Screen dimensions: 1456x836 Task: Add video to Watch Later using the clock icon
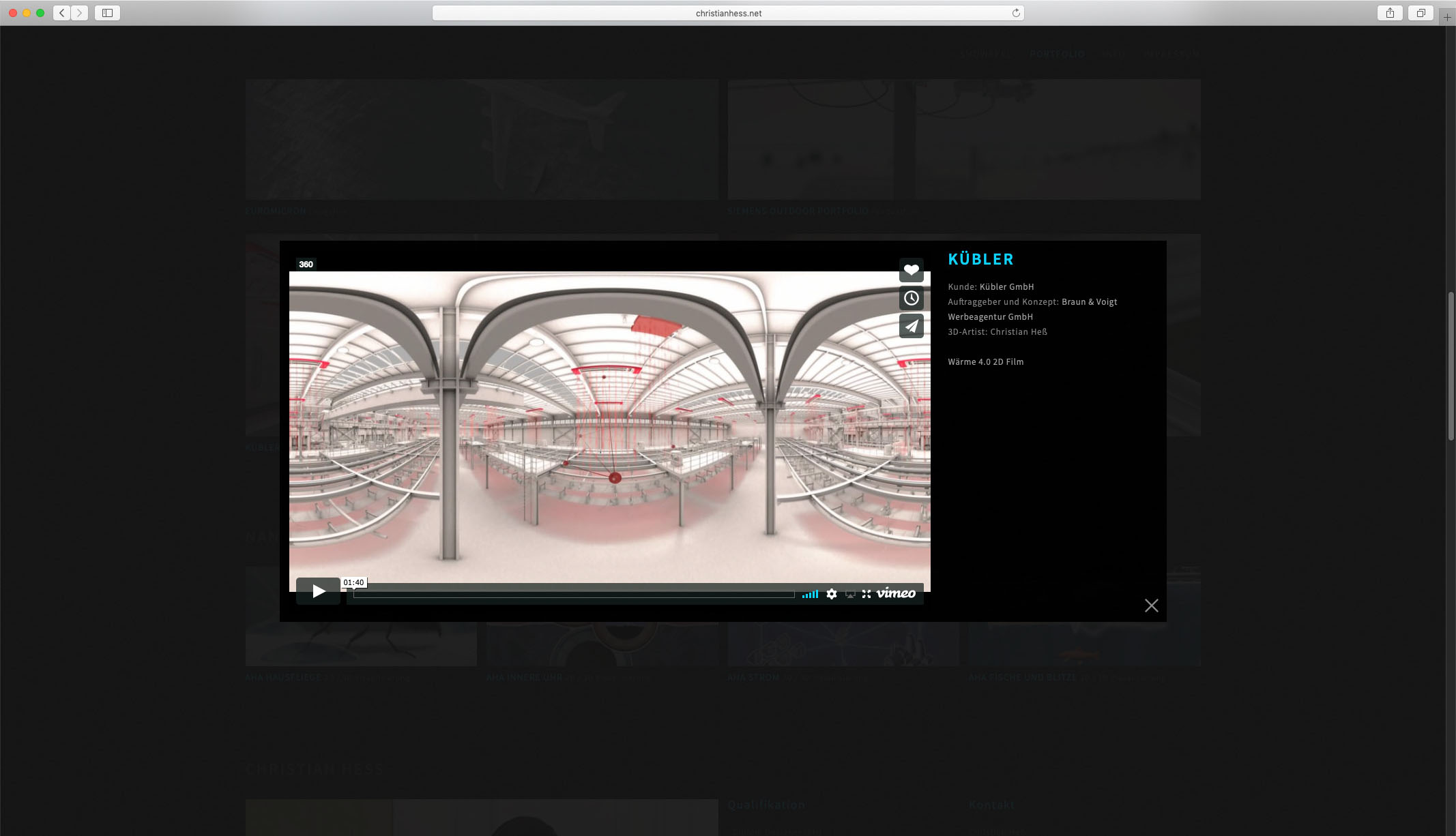click(911, 298)
